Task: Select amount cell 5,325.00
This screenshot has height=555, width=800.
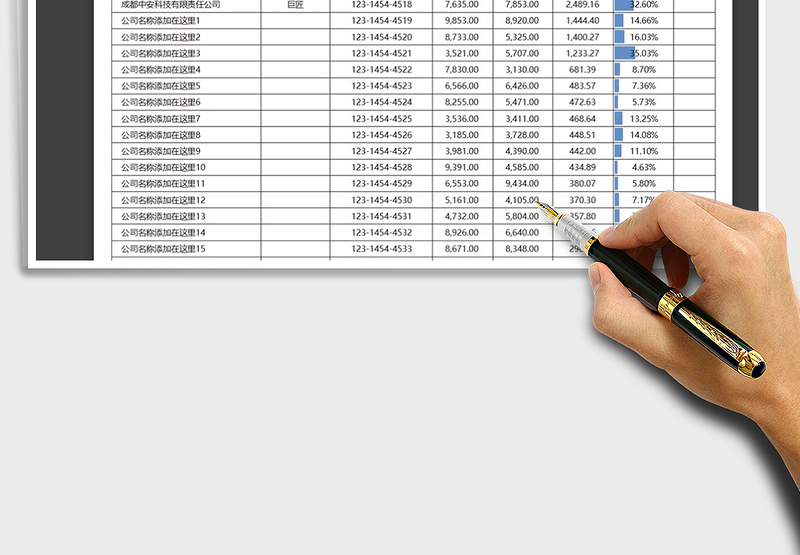Action: point(522,37)
